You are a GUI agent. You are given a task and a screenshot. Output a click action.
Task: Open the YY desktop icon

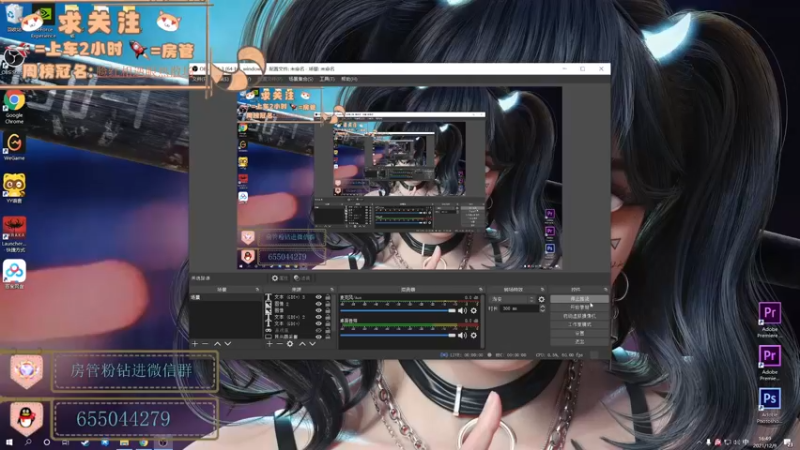[x=14, y=189]
